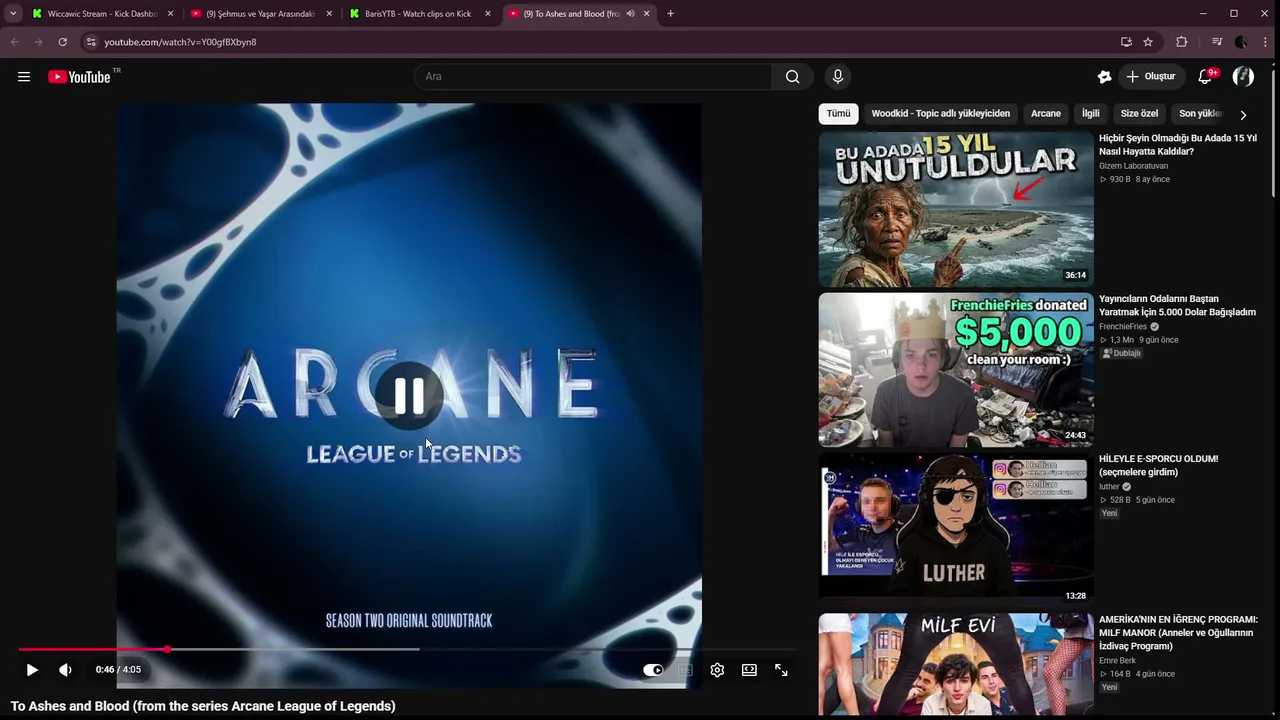Close the BarisYTB tab
This screenshot has height=720, width=1280.
[x=488, y=14]
